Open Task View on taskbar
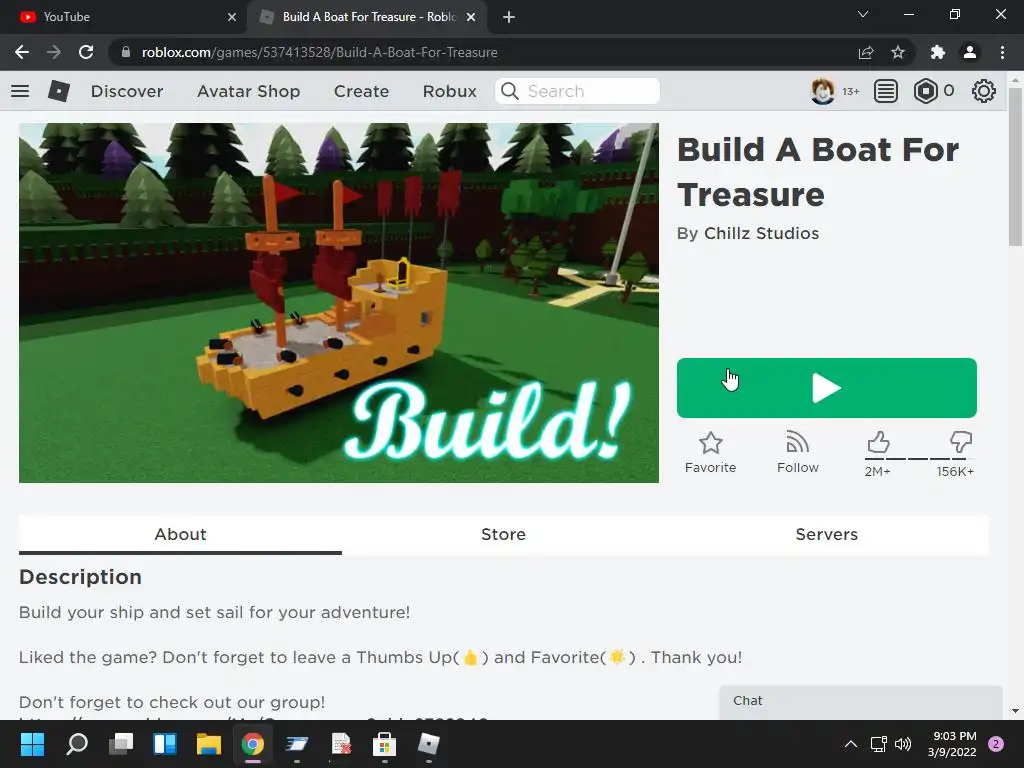 tap(121, 744)
